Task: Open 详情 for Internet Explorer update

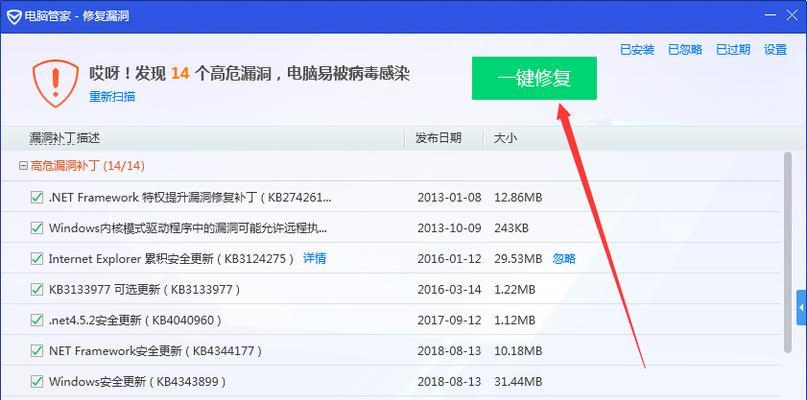Action: tap(314, 258)
